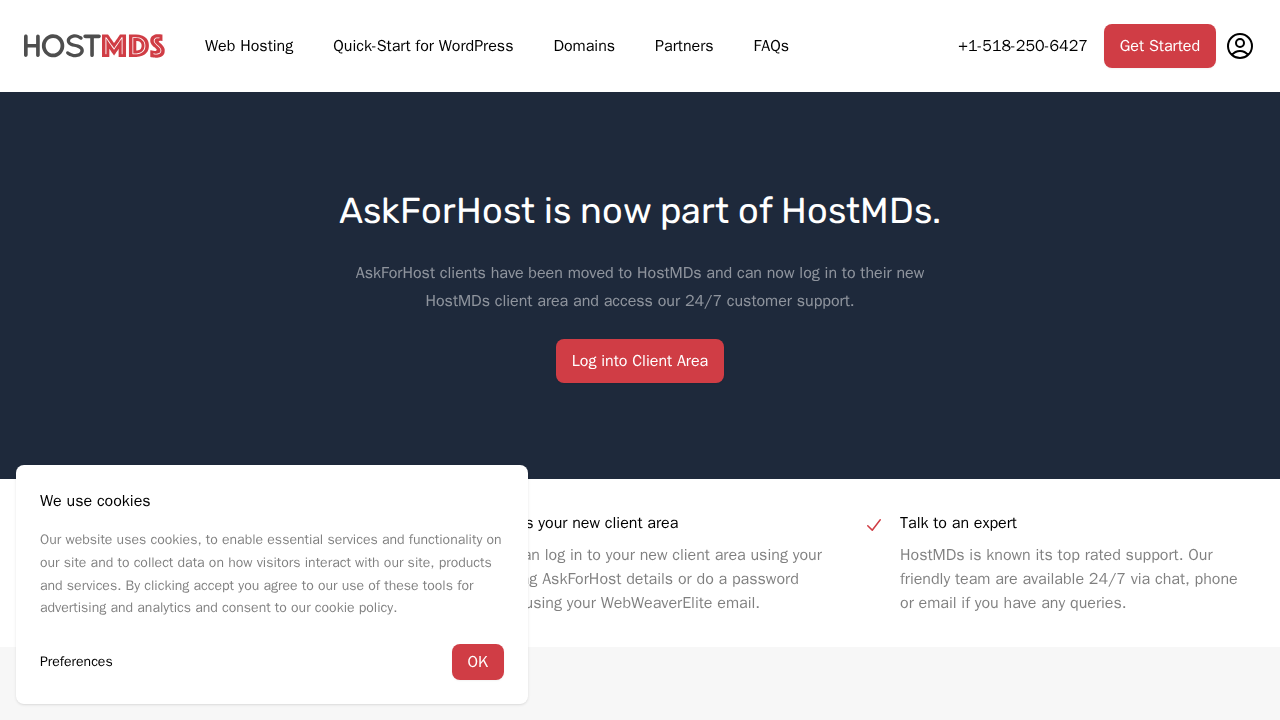Click the AskForHost is now part of HostMDs headline
1280x720 pixels.
[x=640, y=211]
